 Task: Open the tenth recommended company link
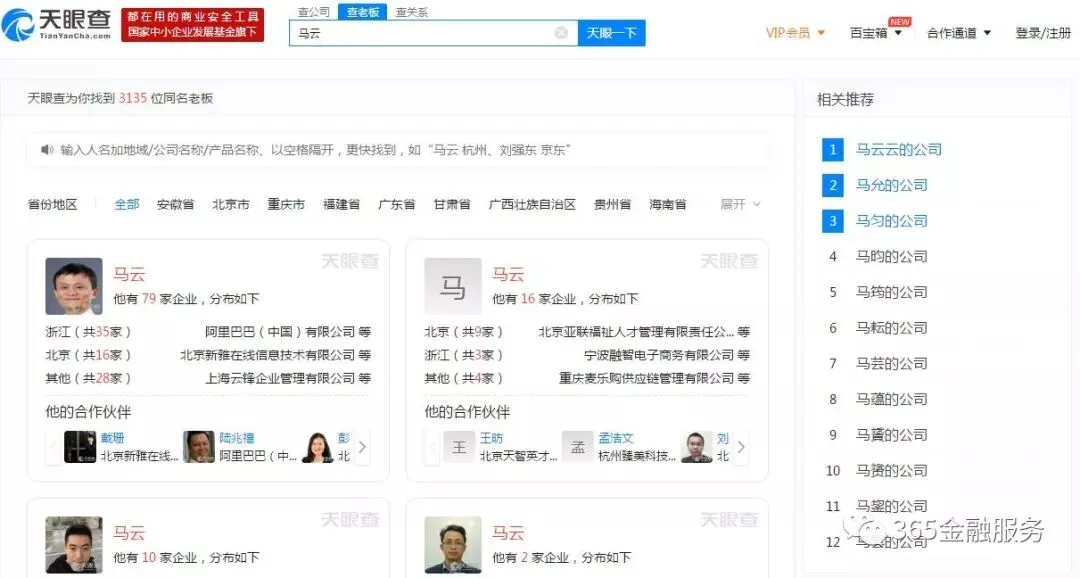(891, 471)
